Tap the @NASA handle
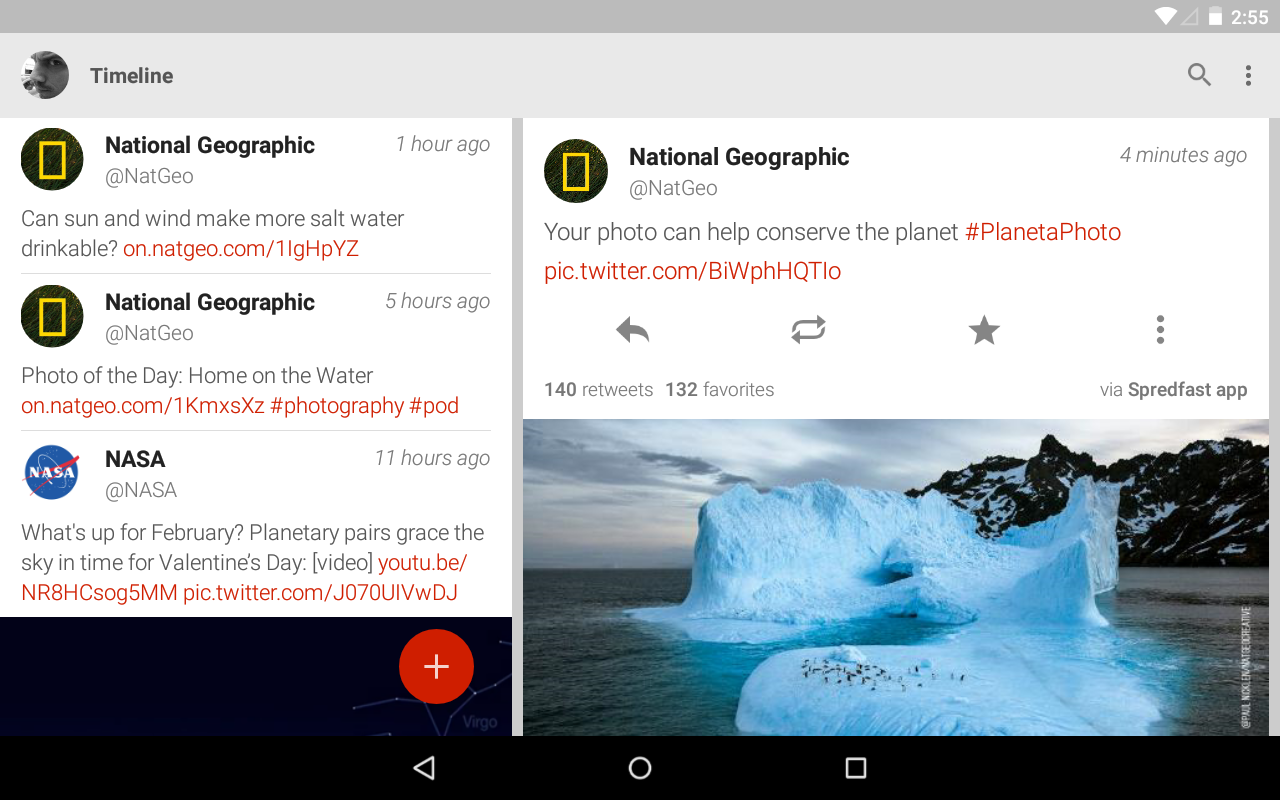Screen dimensions: 1280x800 tap(141, 490)
